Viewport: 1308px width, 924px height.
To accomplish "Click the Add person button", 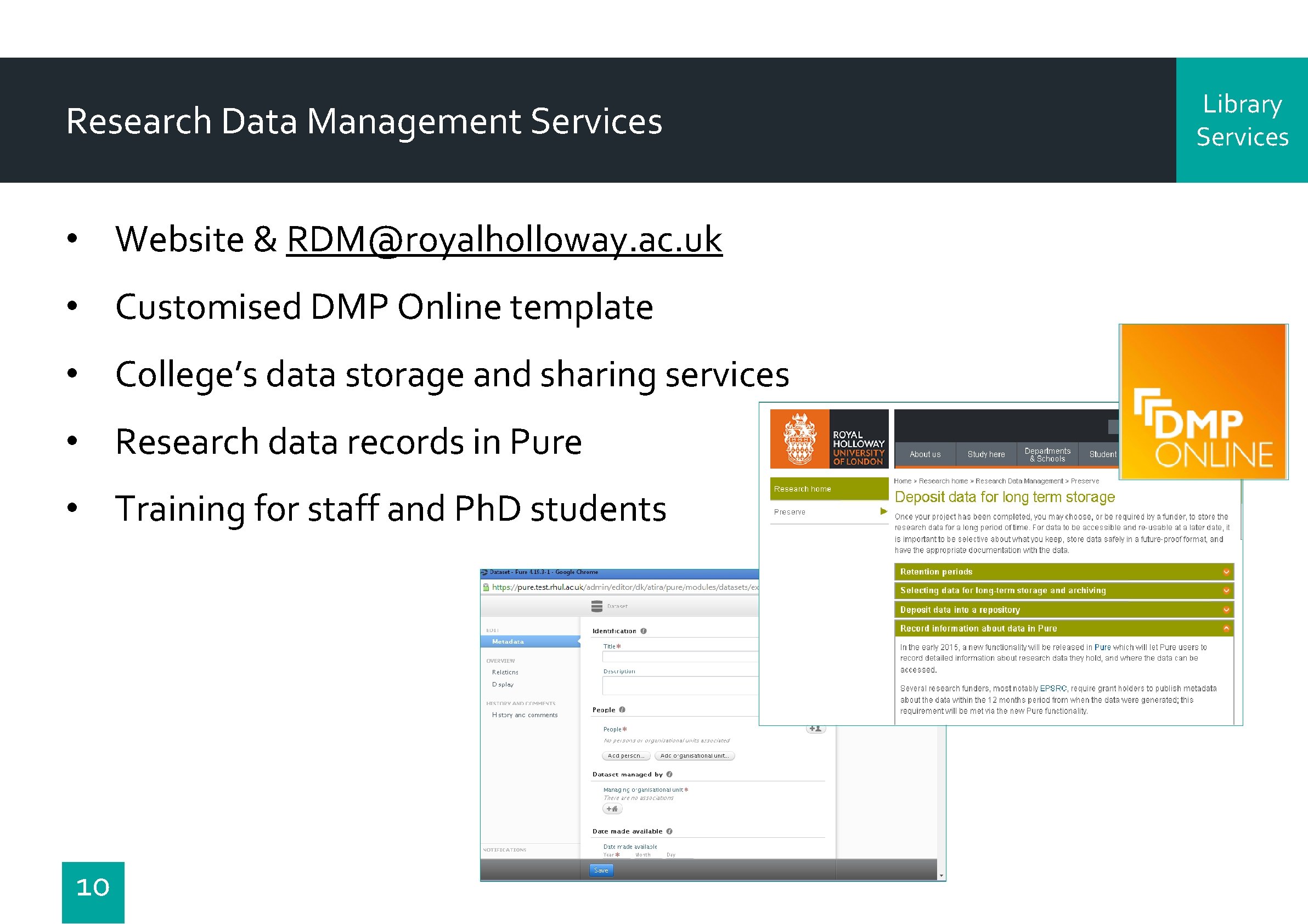I will coord(625,756).
